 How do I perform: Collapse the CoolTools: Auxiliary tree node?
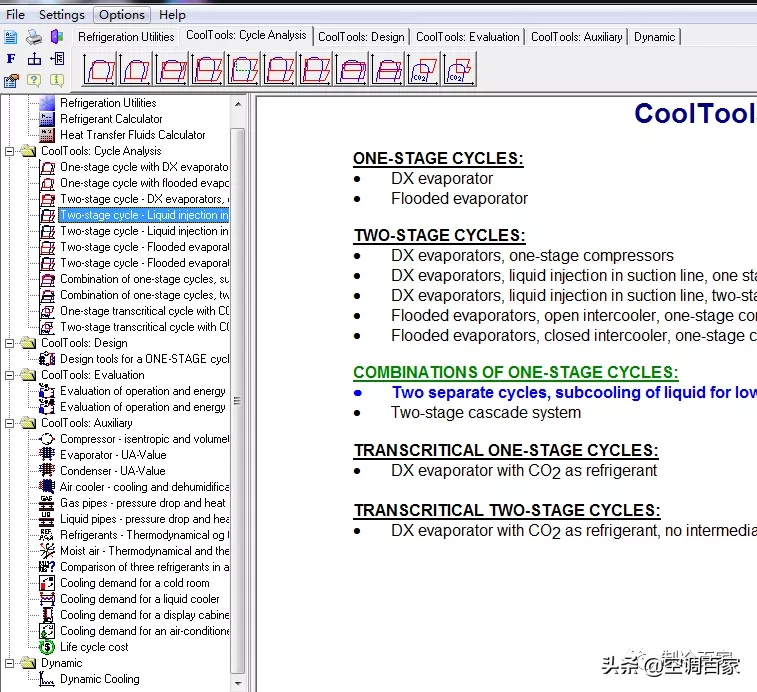[x=9, y=423]
